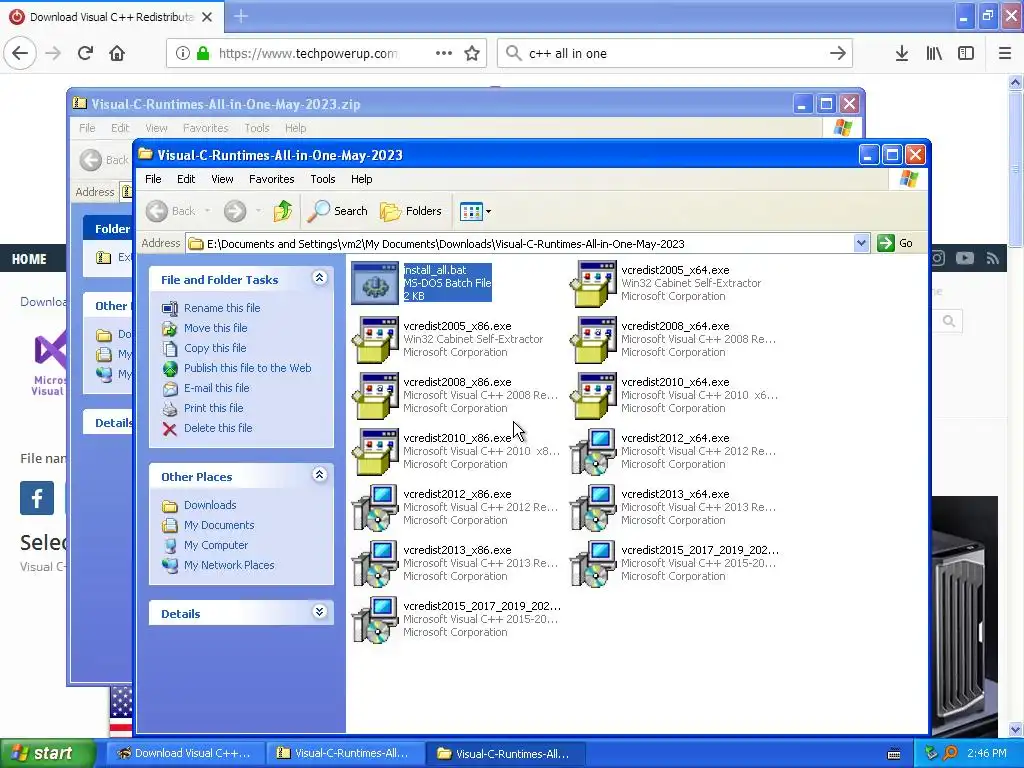
Task: Open Downloads under Other Places
Action: [x=210, y=505]
